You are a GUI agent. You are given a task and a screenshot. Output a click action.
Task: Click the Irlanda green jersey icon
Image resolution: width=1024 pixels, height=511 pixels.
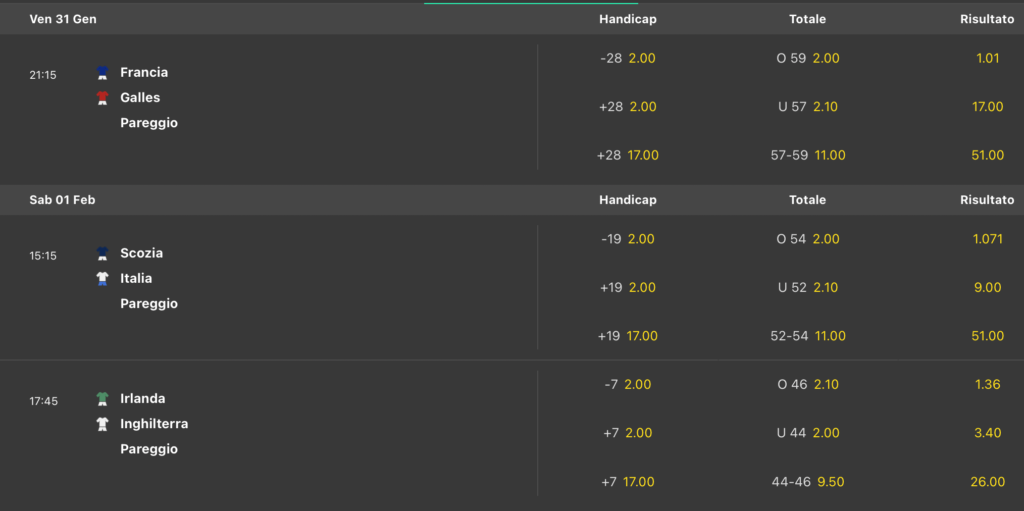pyautogui.click(x=102, y=399)
